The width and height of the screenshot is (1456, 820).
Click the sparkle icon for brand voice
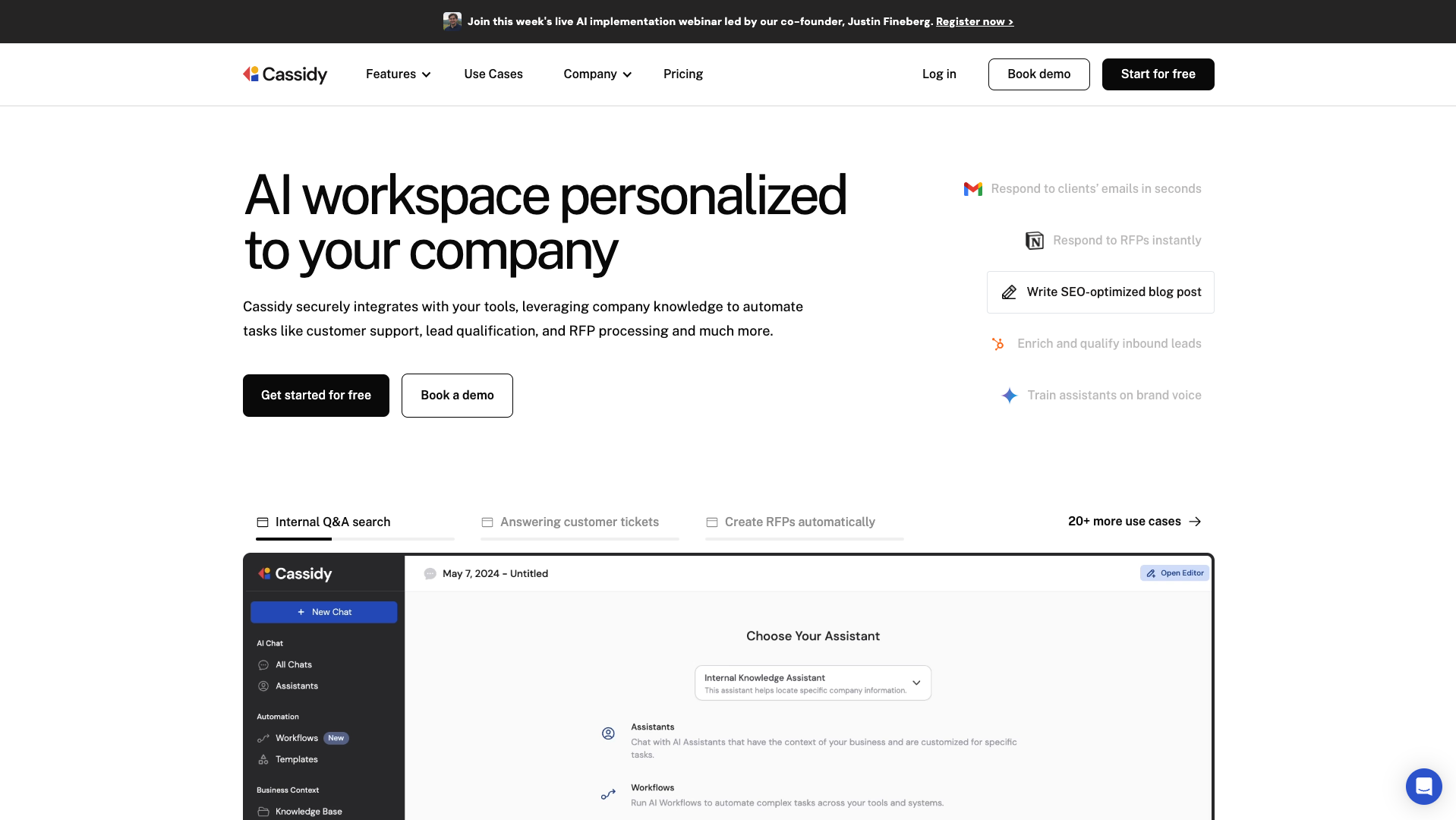point(1009,396)
